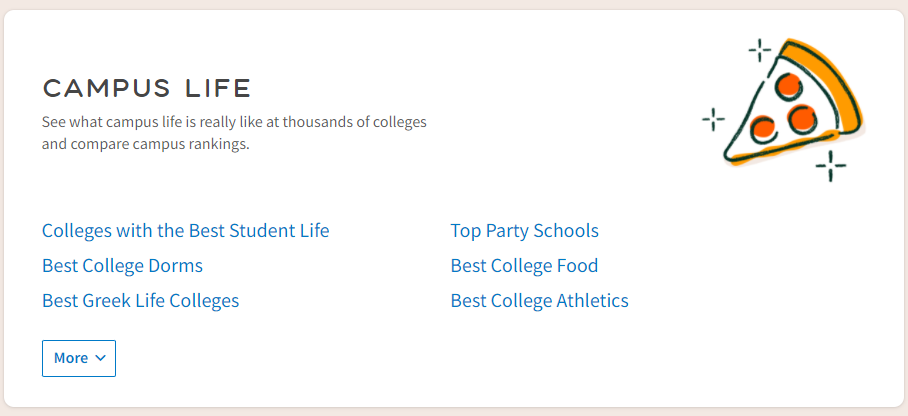Image resolution: width=908 pixels, height=416 pixels.
Task: Click the pizza slice illustration
Action: pos(790,105)
